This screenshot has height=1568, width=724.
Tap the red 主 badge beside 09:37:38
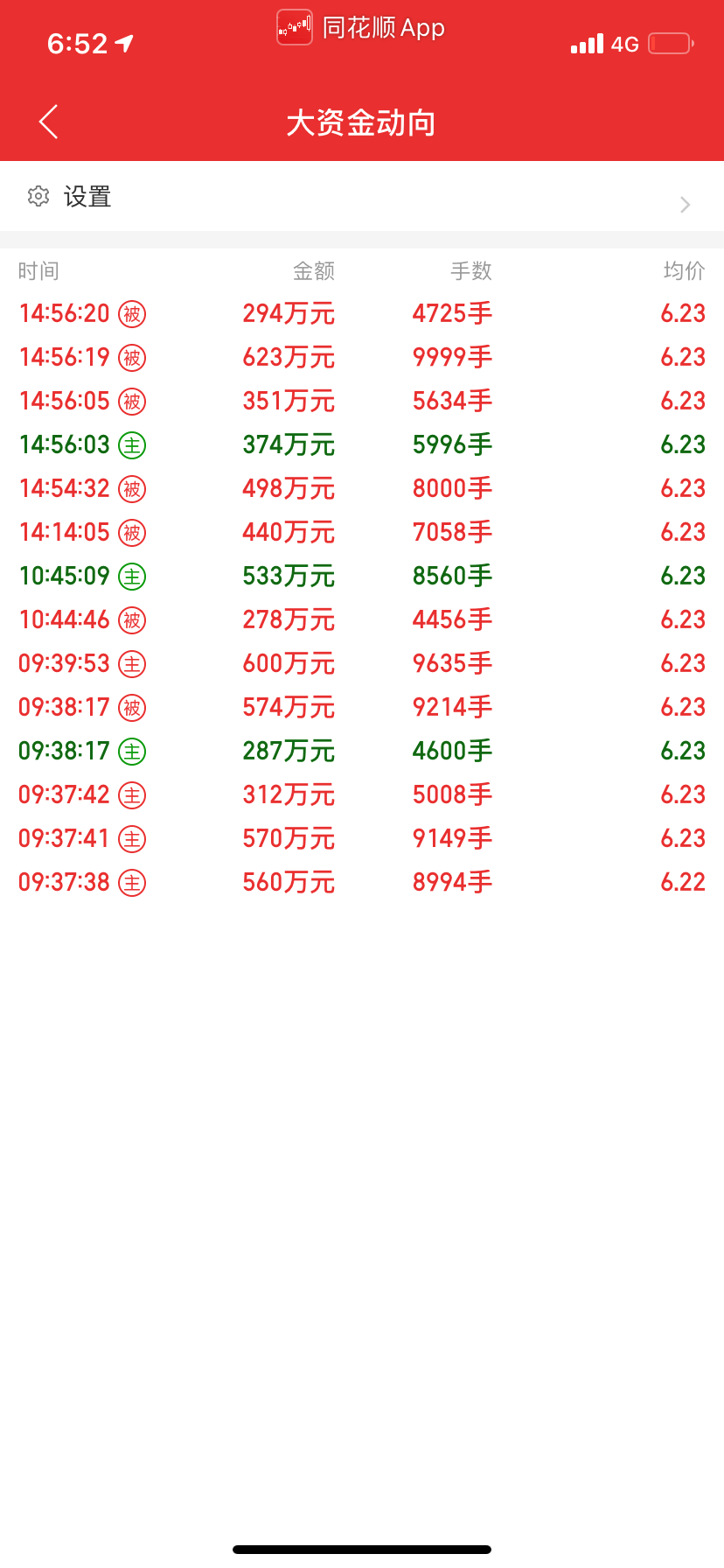coord(132,883)
